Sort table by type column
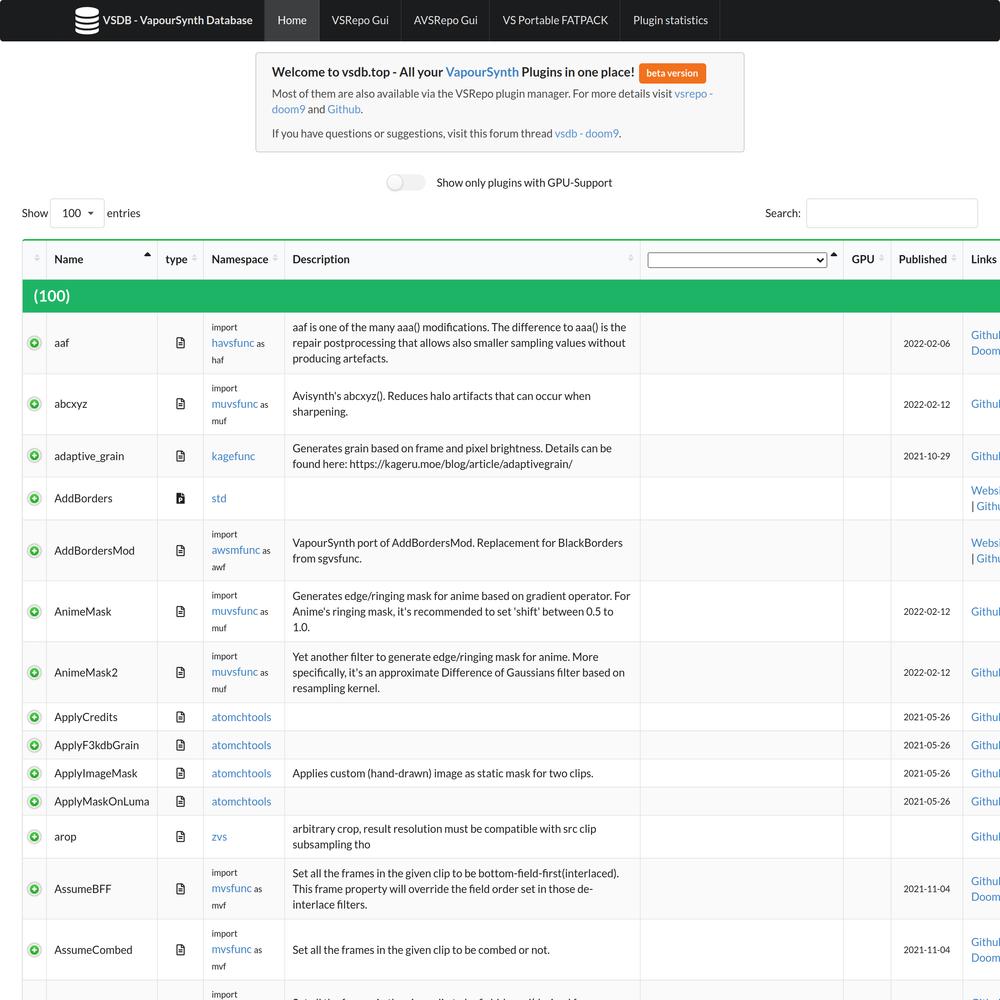This screenshot has height=1000, width=1000. [180, 260]
